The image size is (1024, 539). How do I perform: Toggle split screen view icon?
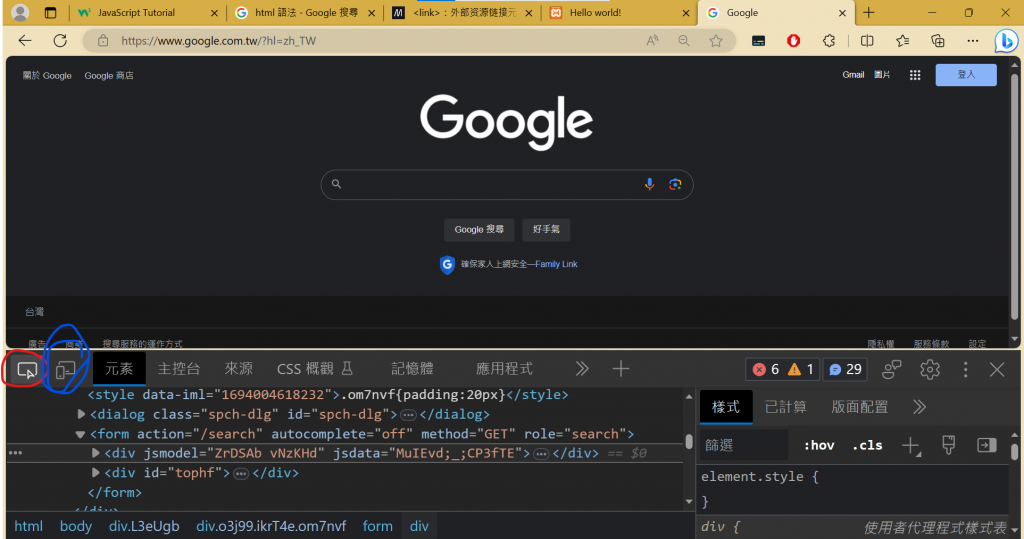[867, 41]
